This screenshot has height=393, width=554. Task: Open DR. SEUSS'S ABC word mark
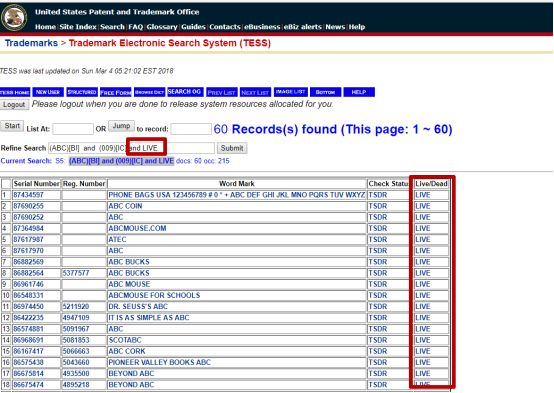coord(138,306)
